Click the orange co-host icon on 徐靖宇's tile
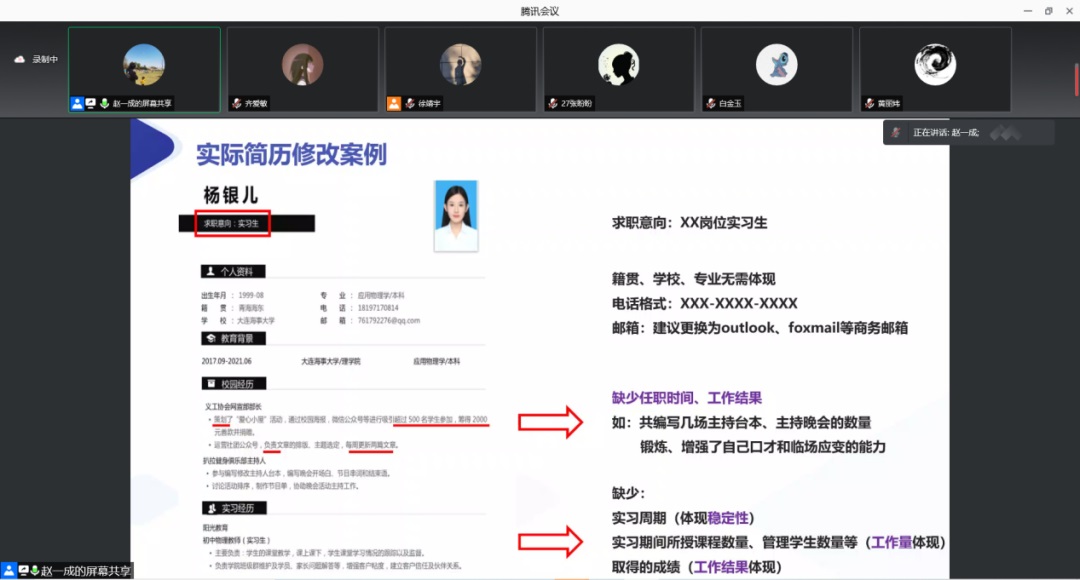Screen dimensions: 1080x580 [394, 103]
